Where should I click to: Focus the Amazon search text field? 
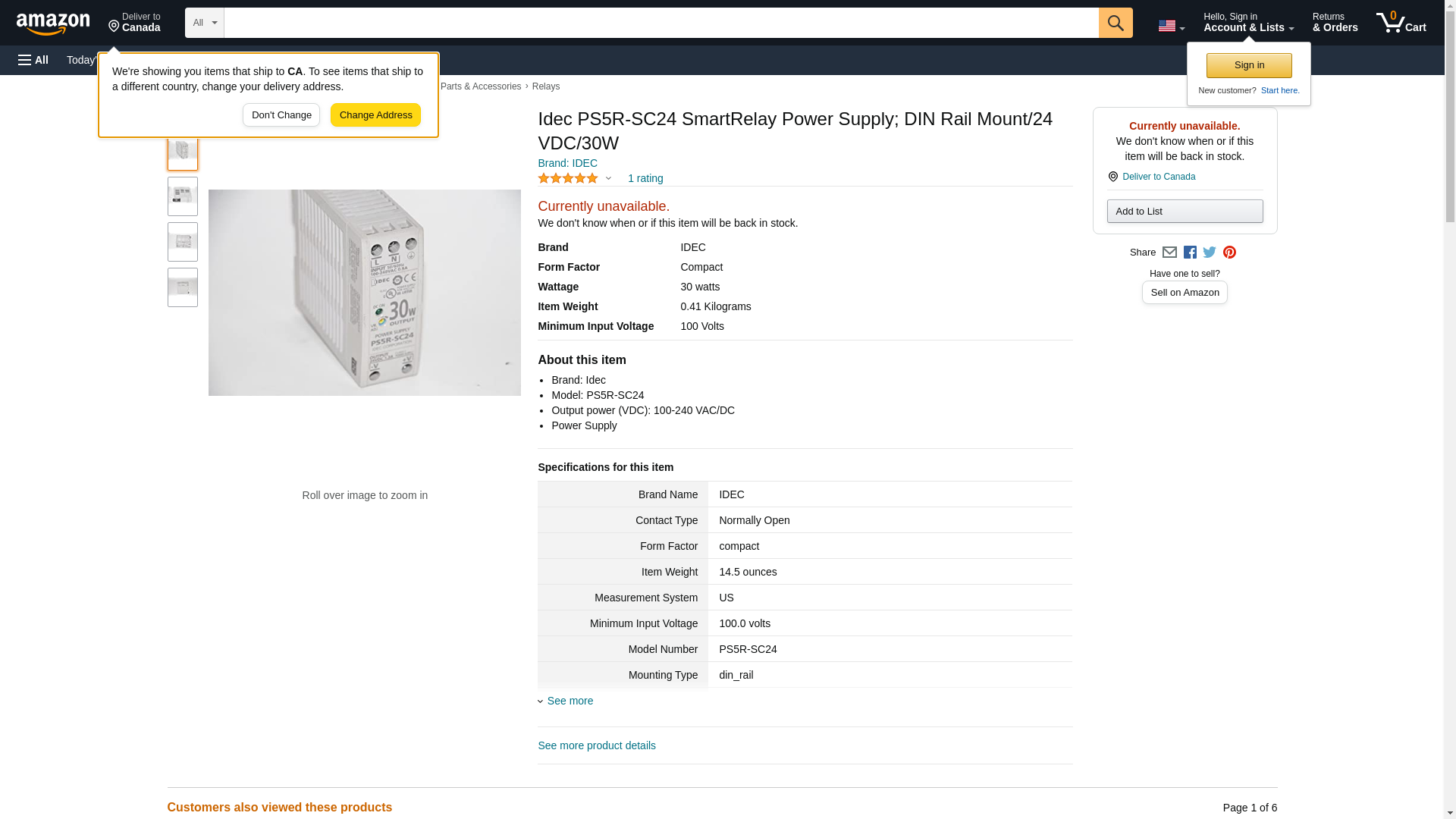click(661, 23)
